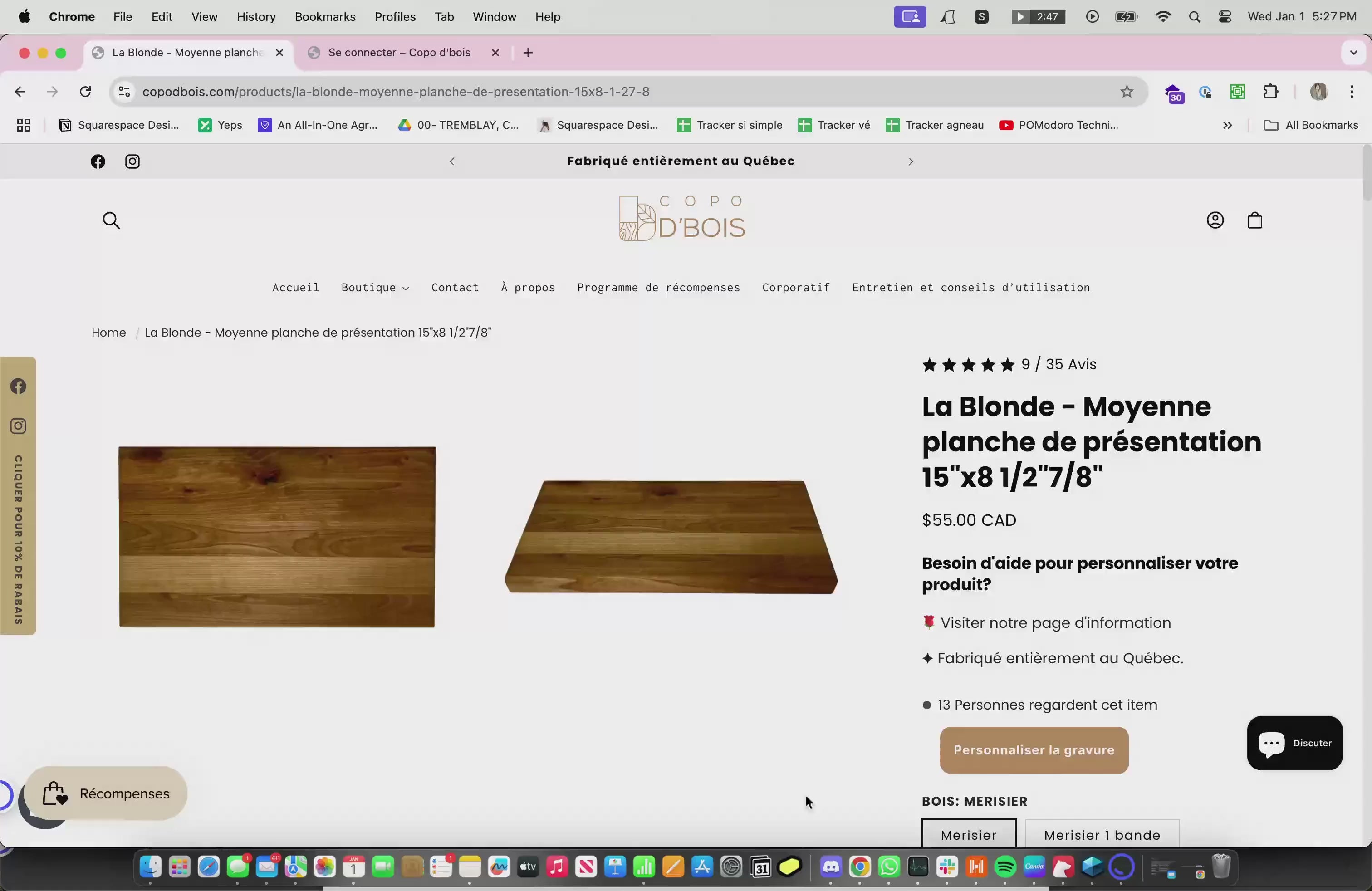
Task: Open the Chrome History menu
Action: [256, 17]
